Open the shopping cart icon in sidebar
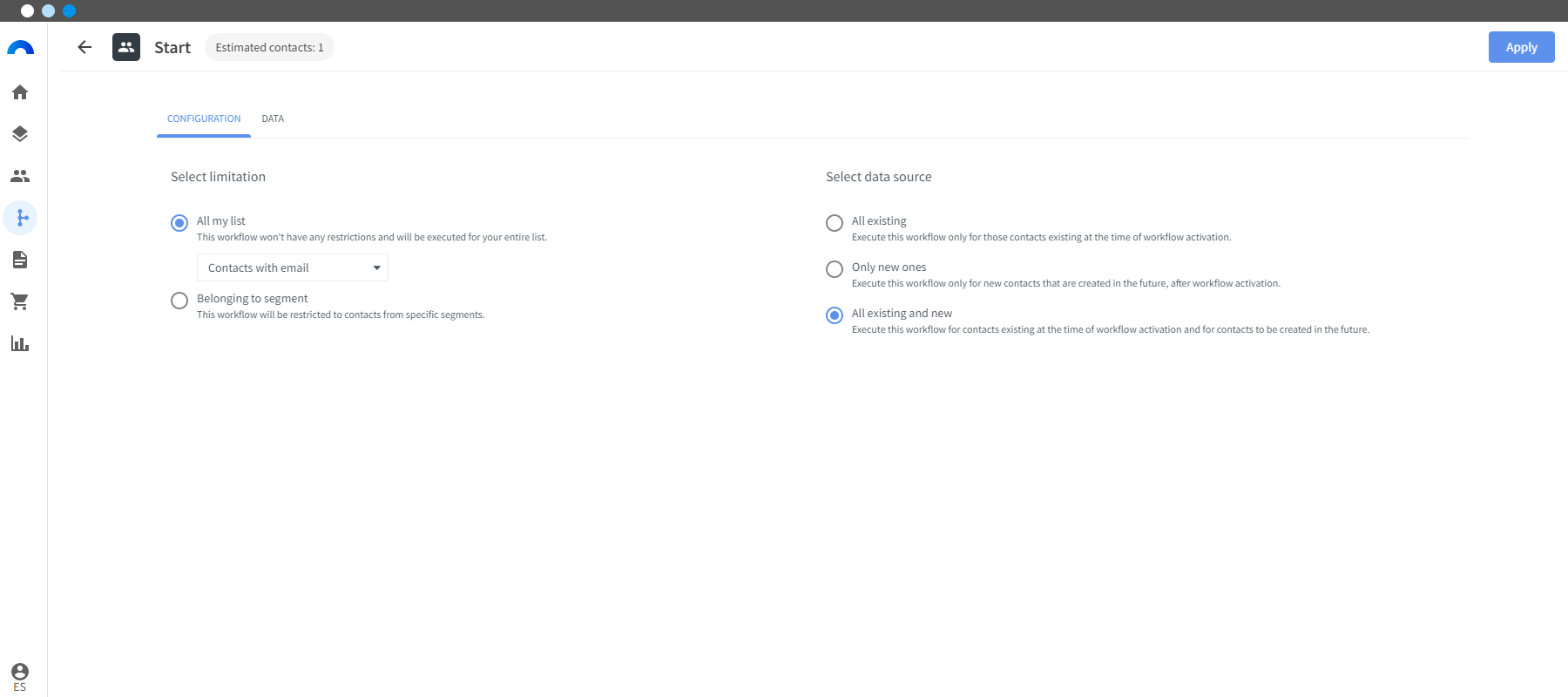The image size is (1568, 697). [20, 301]
